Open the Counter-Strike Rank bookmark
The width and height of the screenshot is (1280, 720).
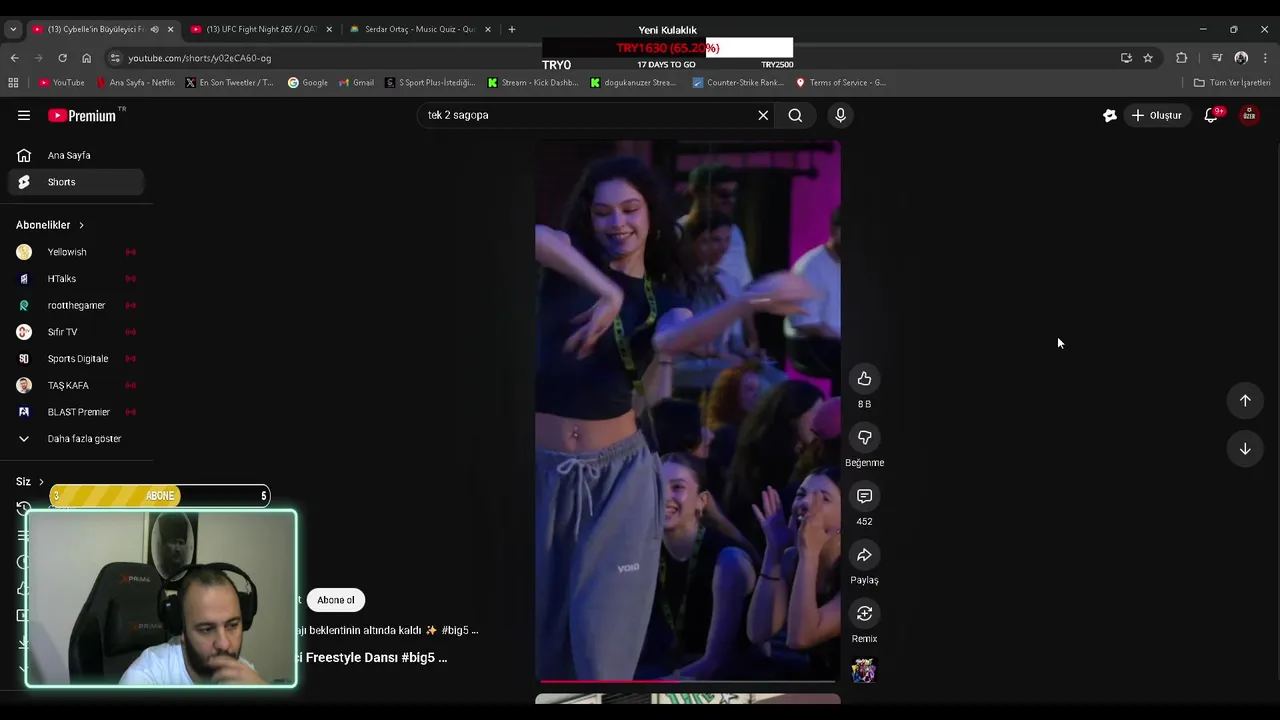click(738, 83)
